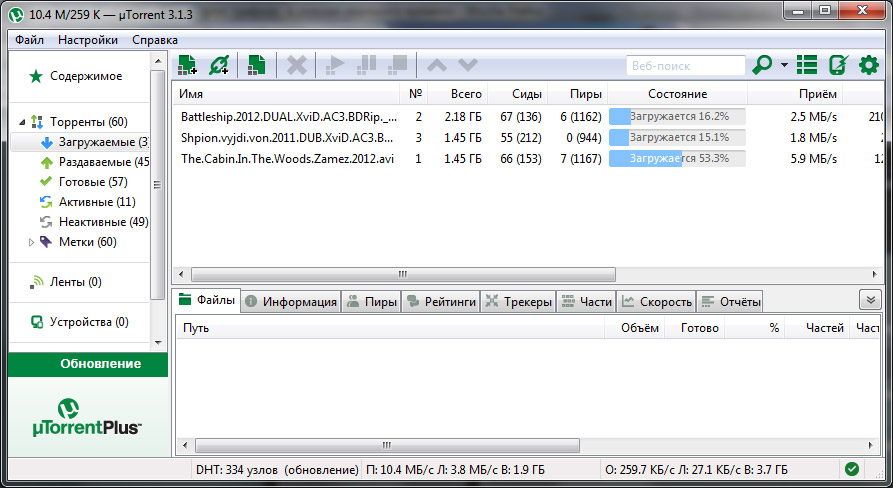The width and height of the screenshot is (893, 488).
Task: Move torrent down in queue
Action: click(468, 65)
